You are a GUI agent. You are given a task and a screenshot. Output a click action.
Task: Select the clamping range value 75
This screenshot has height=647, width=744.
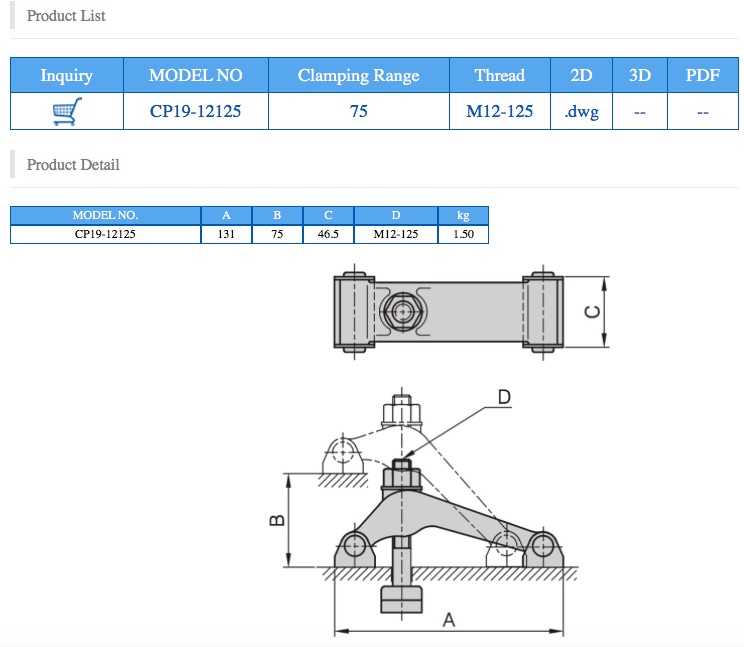click(359, 111)
